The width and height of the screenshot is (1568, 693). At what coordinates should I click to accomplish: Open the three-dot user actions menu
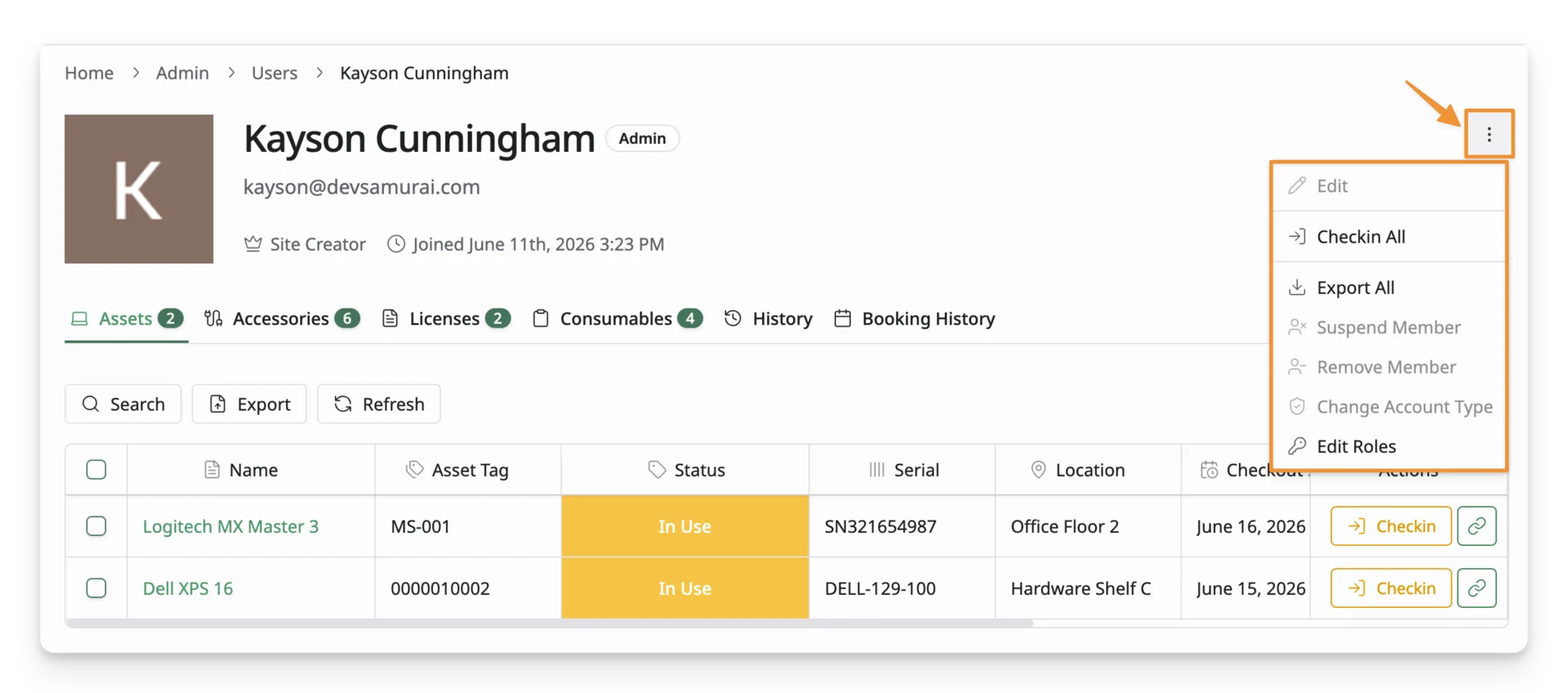click(x=1489, y=134)
